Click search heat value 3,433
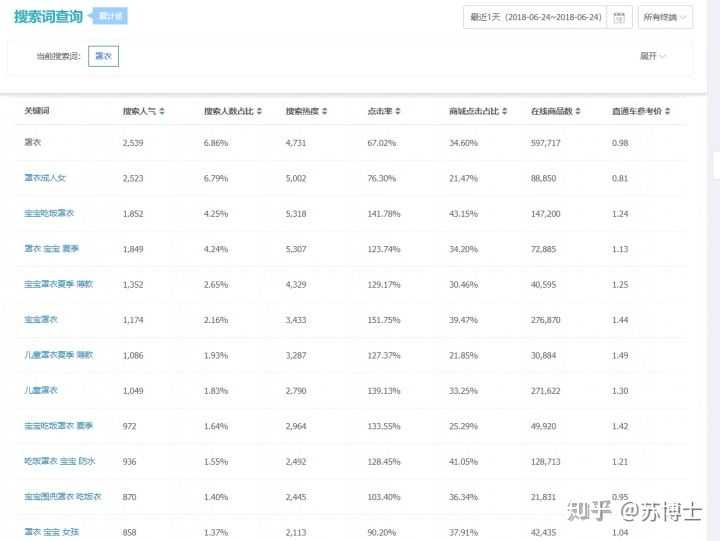The width and height of the screenshot is (720, 541). click(296, 320)
